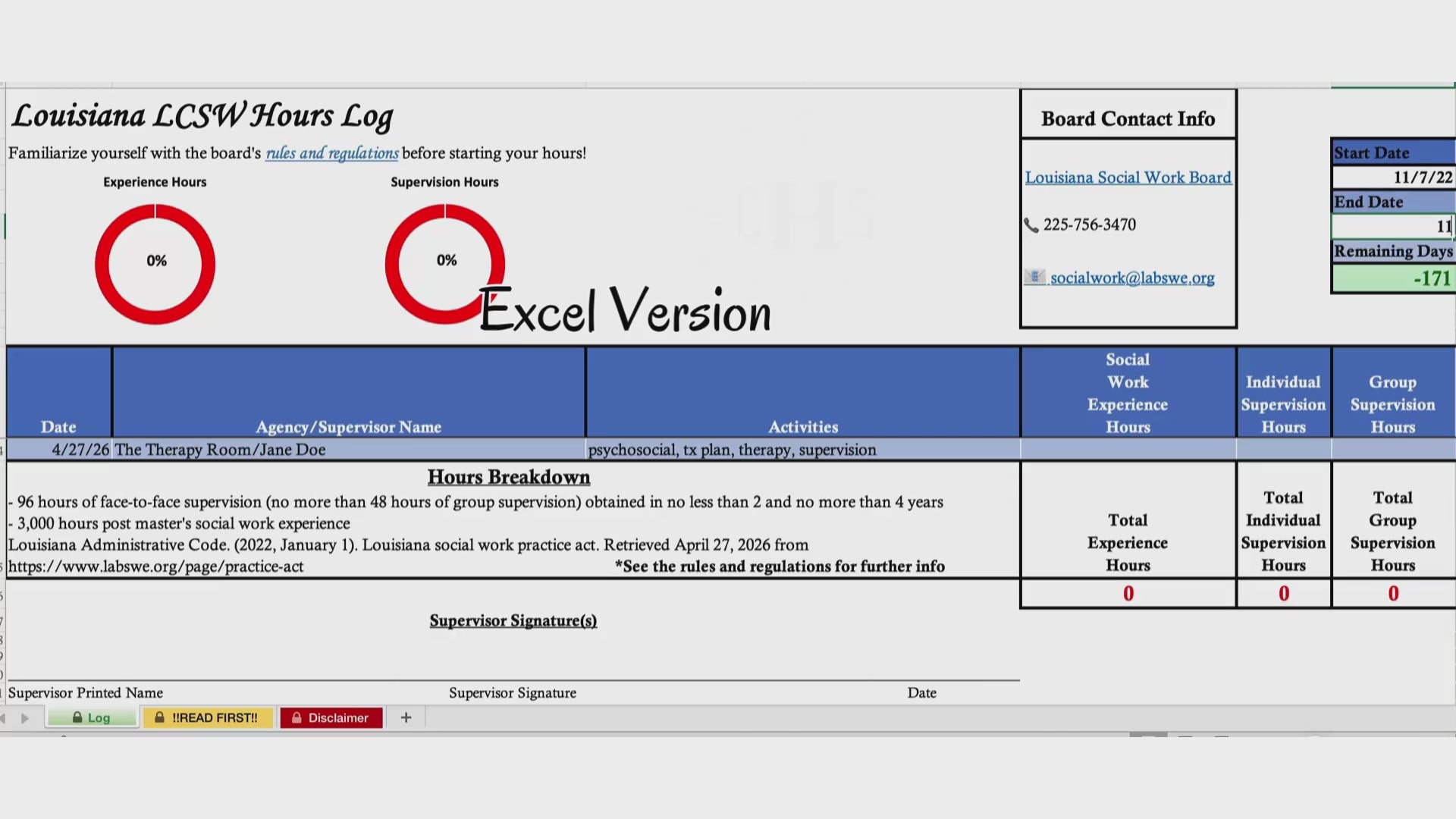The image size is (1456, 819).
Task: Switch to the !!READ FIRST!! sheet tab
Action: tap(207, 717)
